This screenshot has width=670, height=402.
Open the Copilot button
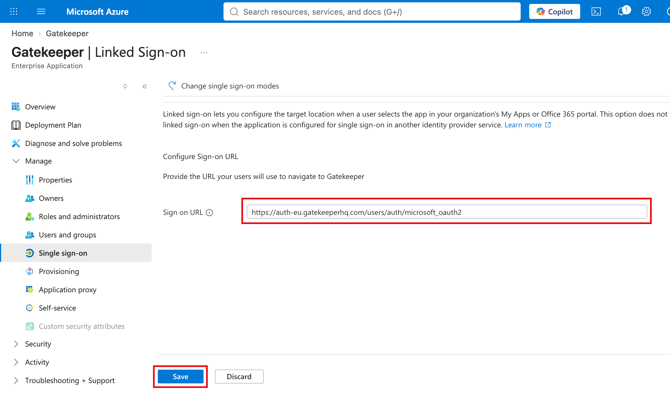click(554, 12)
